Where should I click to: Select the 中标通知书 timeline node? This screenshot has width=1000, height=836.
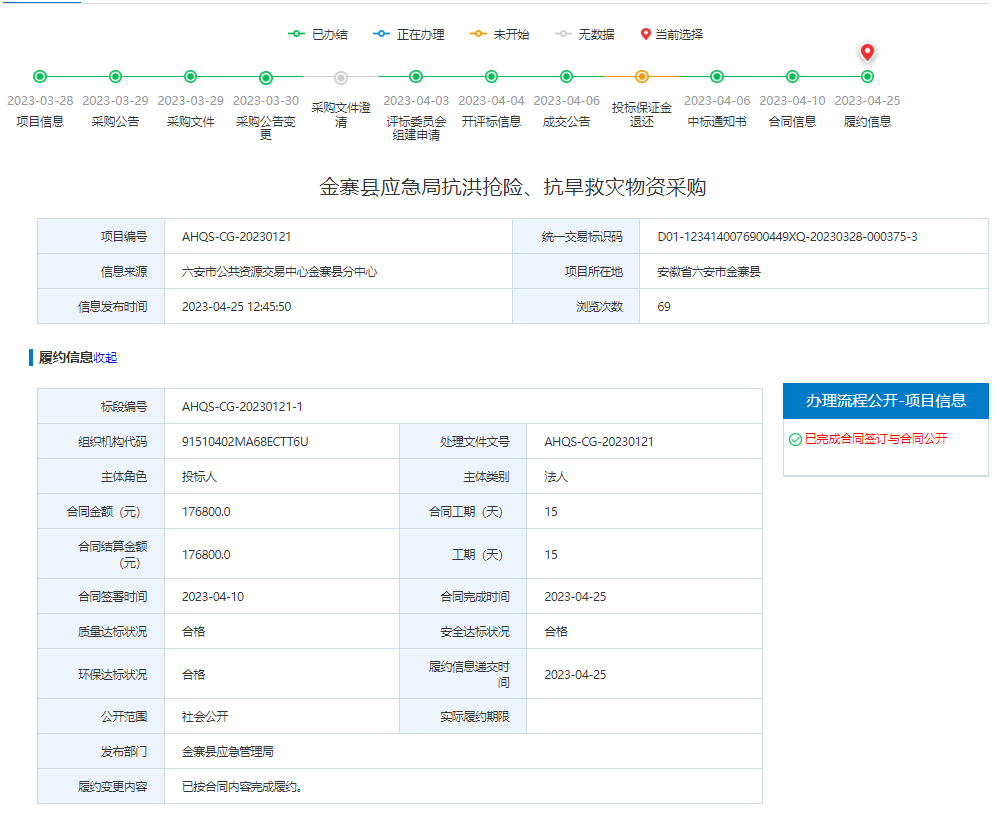717,77
